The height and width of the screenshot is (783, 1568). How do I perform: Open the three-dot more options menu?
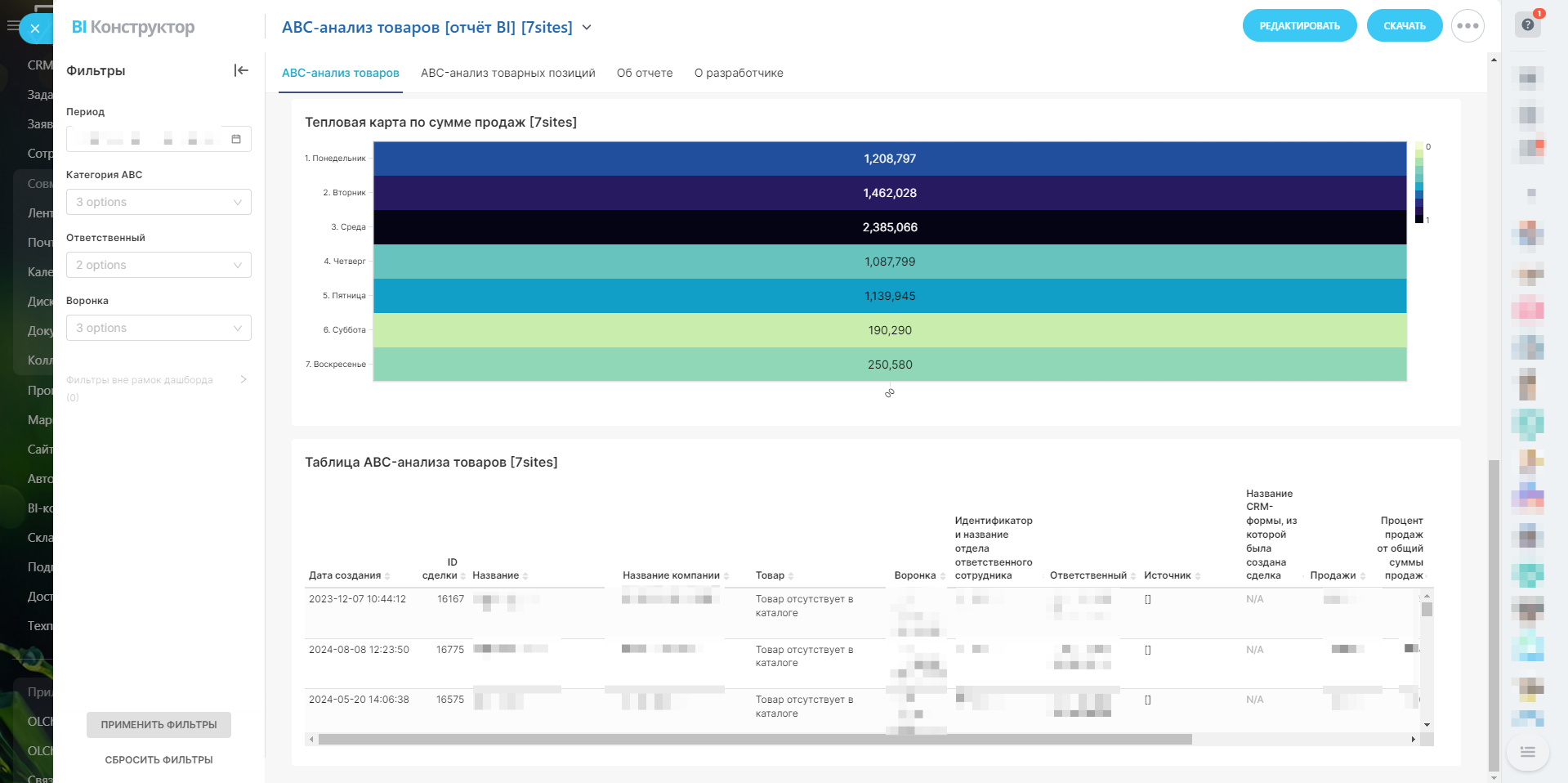[1467, 26]
